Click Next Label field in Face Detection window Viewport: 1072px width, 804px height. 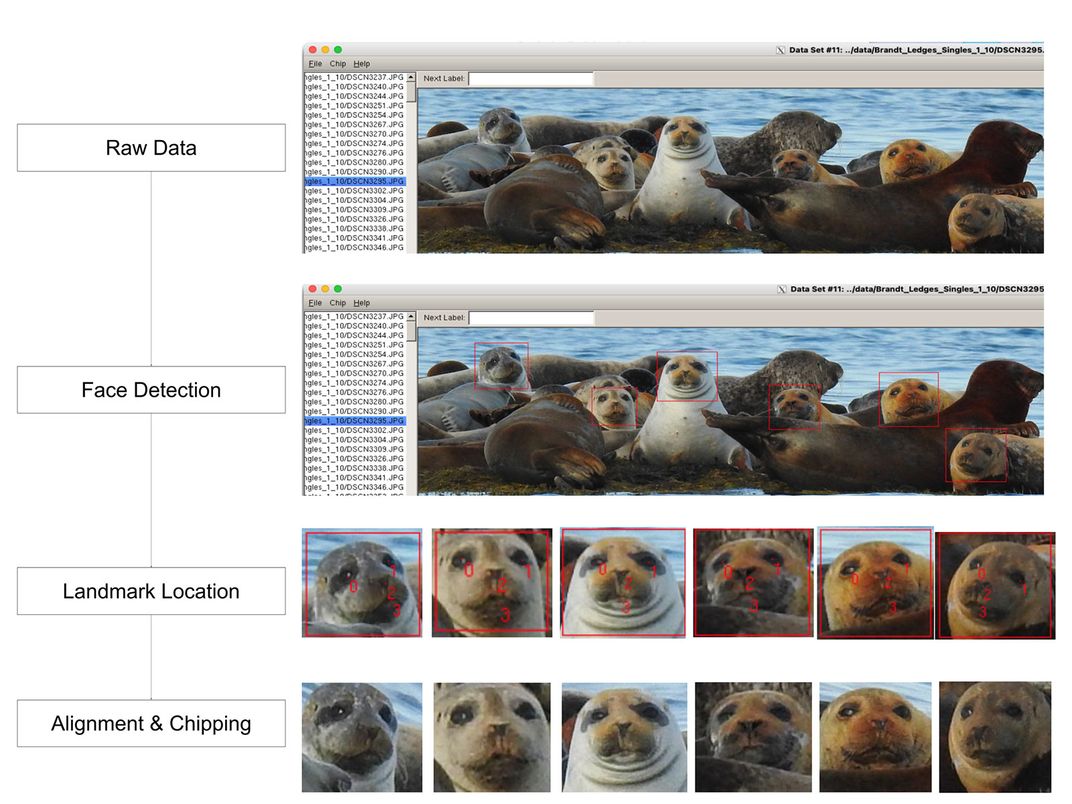pos(531,318)
